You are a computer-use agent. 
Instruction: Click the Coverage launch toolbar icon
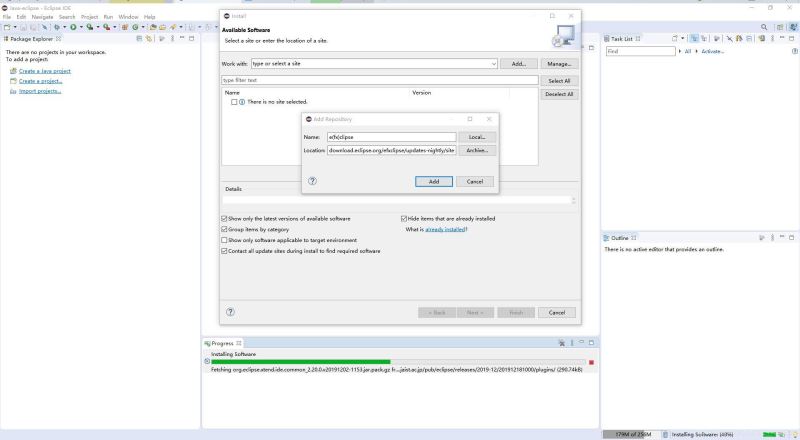pyautogui.click(x=90, y=27)
